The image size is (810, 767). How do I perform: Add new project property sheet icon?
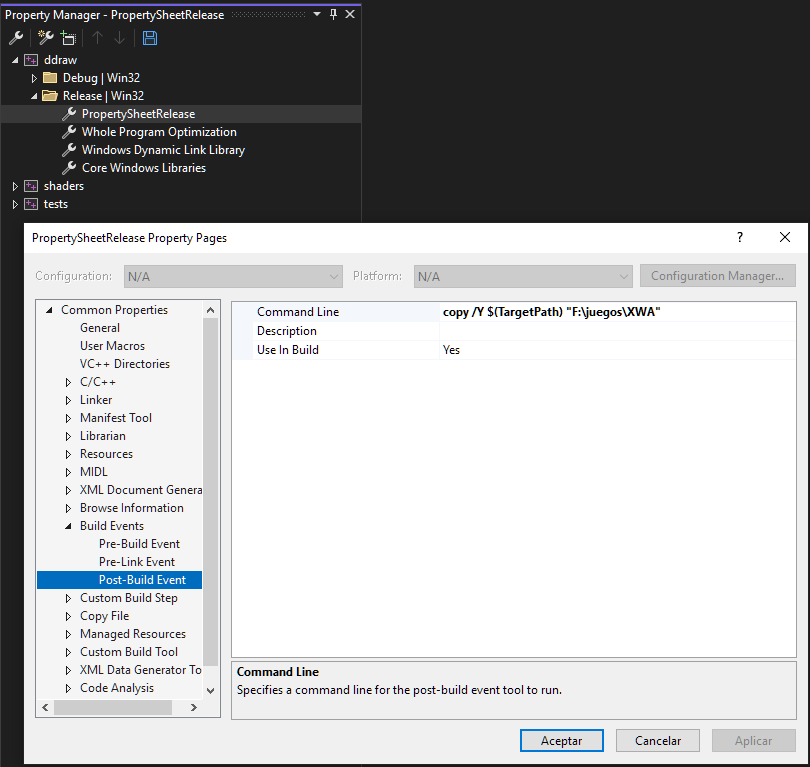coord(46,38)
